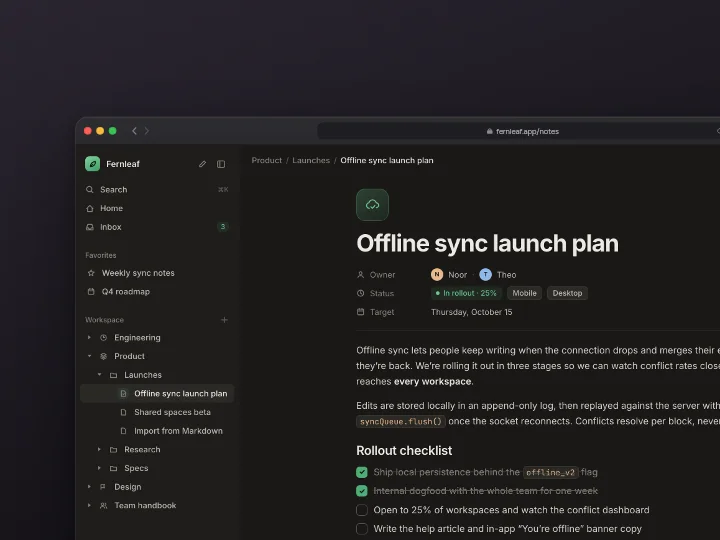Click the Desktop tag

pyautogui.click(x=567, y=293)
